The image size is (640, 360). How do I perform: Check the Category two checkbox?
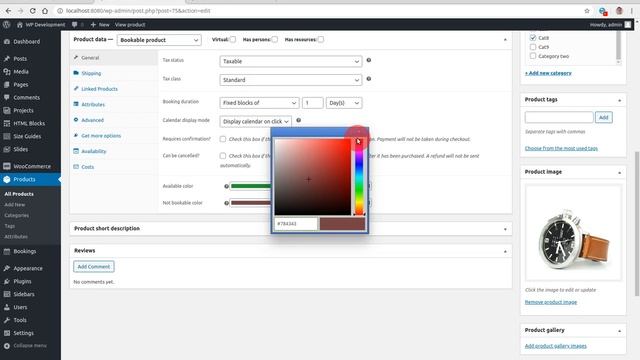coord(533,56)
